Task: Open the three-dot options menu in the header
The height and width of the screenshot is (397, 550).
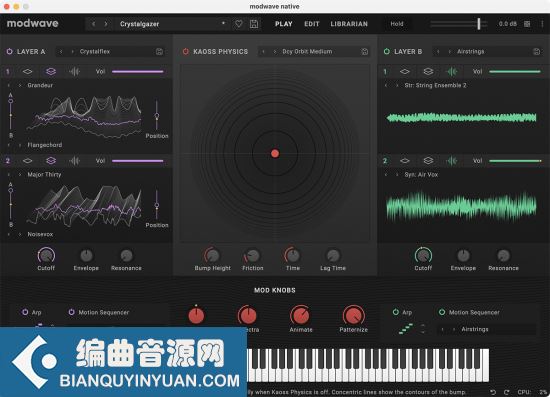Action: click(x=542, y=24)
